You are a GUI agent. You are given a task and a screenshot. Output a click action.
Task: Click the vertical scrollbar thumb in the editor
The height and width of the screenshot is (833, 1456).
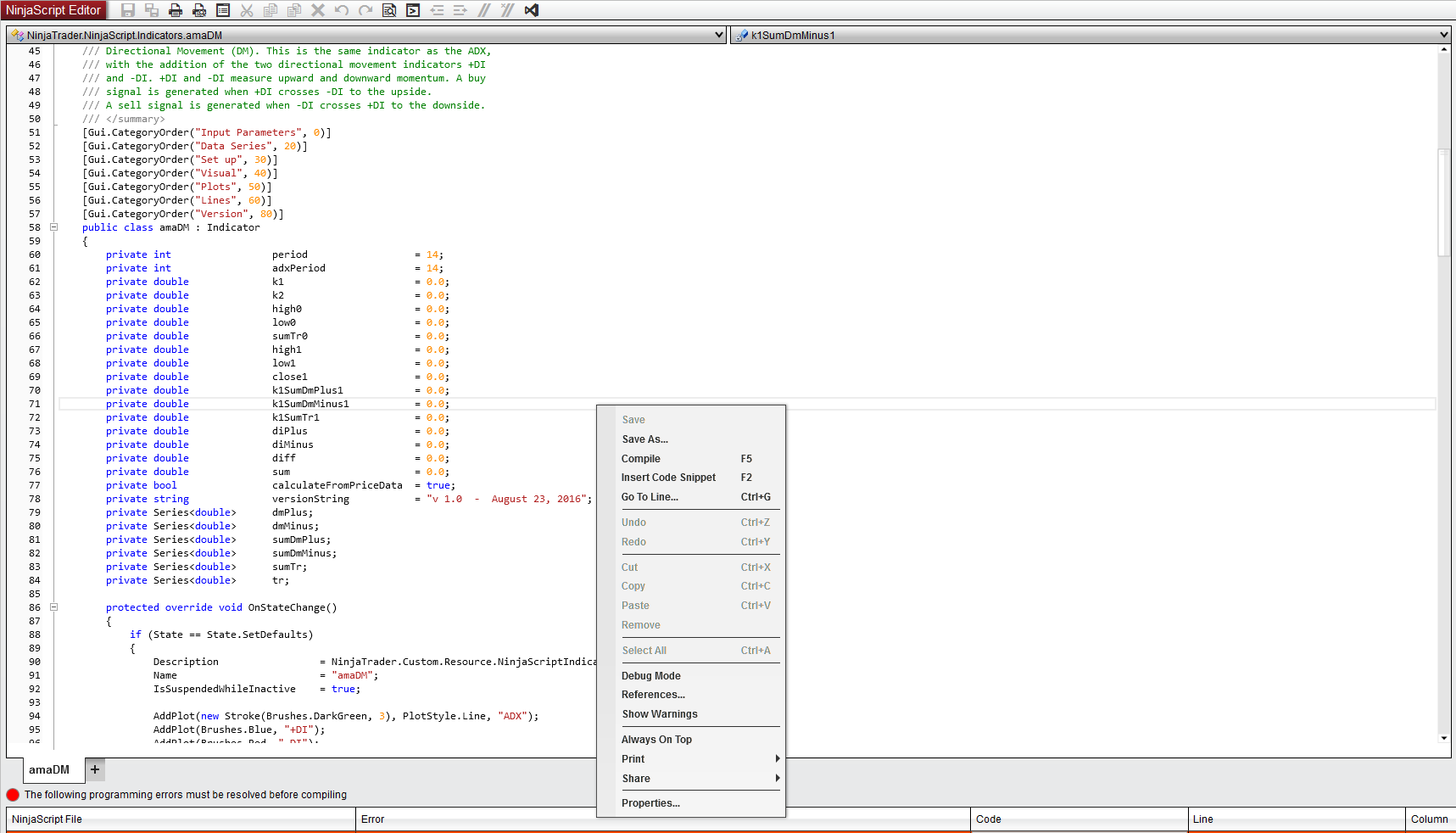click(1443, 202)
